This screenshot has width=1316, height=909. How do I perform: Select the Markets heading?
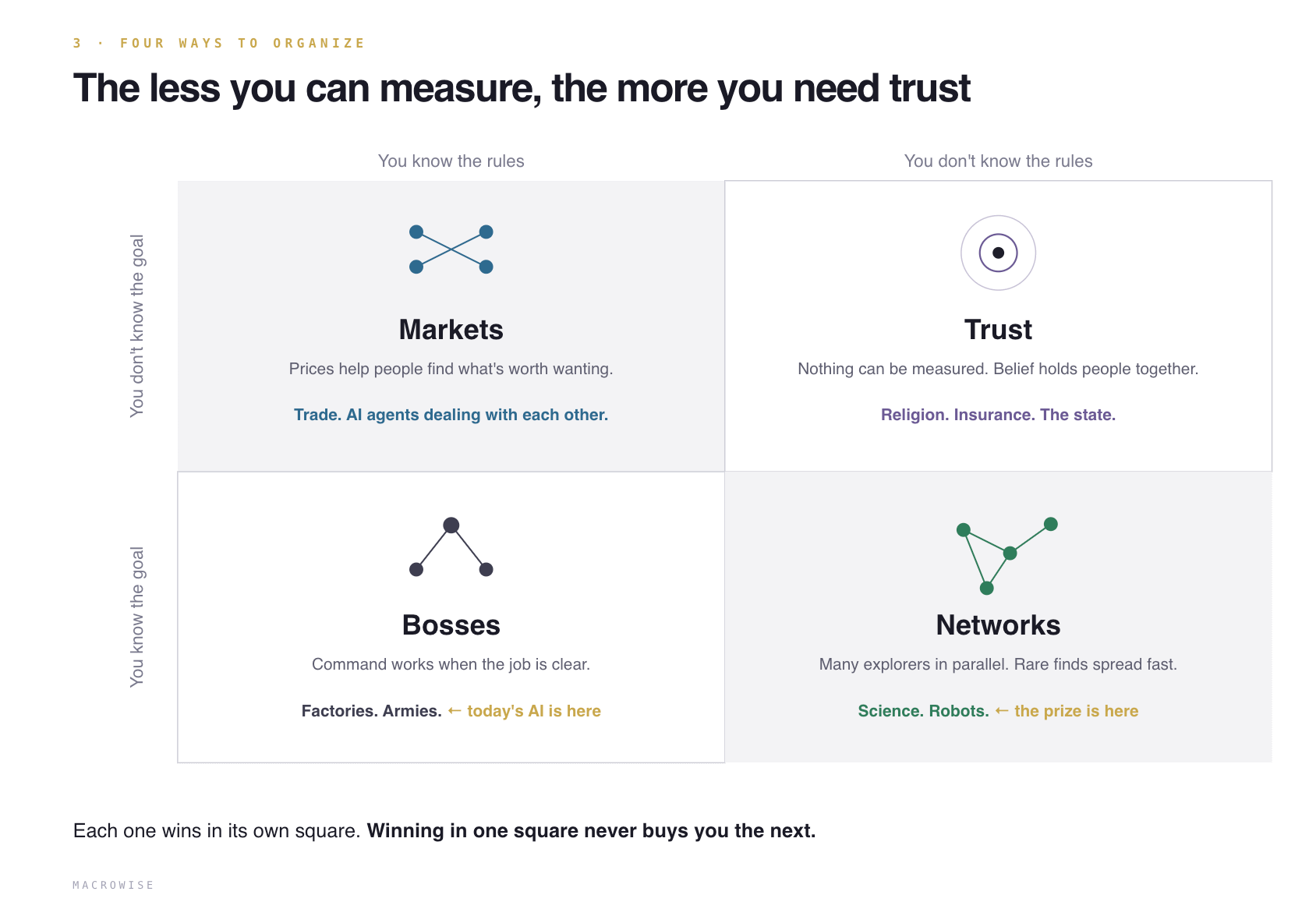pos(451,330)
